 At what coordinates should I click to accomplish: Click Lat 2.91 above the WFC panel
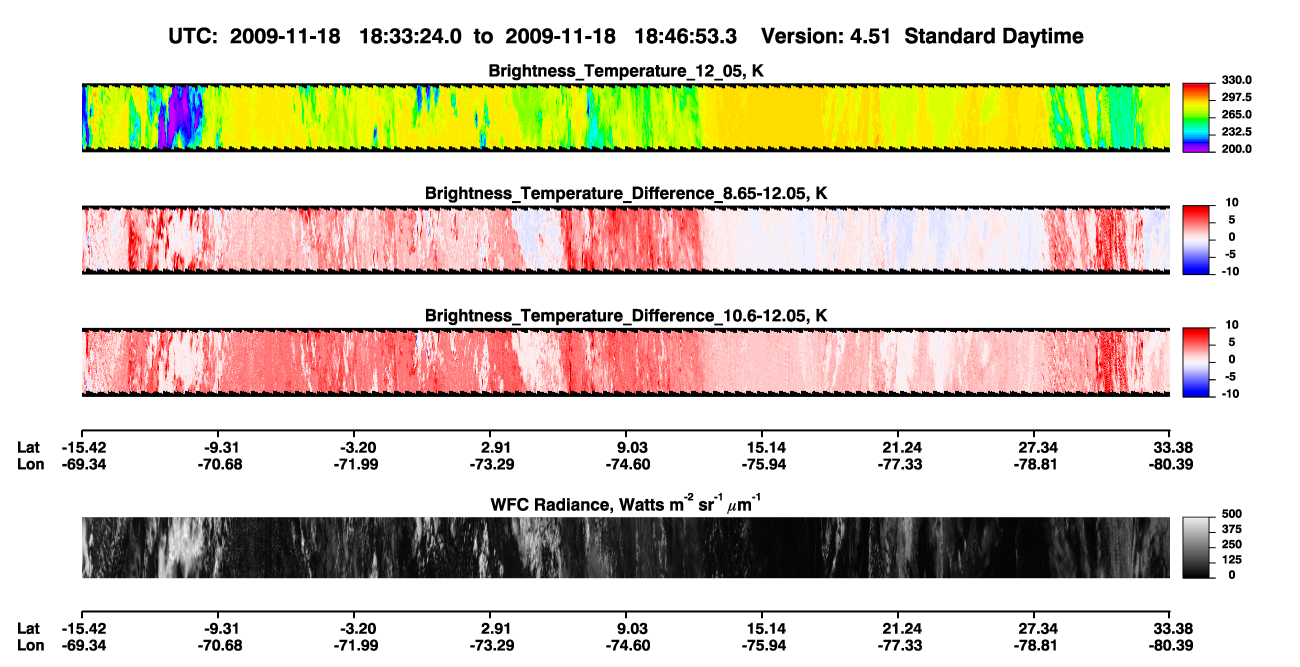point(497,448)
